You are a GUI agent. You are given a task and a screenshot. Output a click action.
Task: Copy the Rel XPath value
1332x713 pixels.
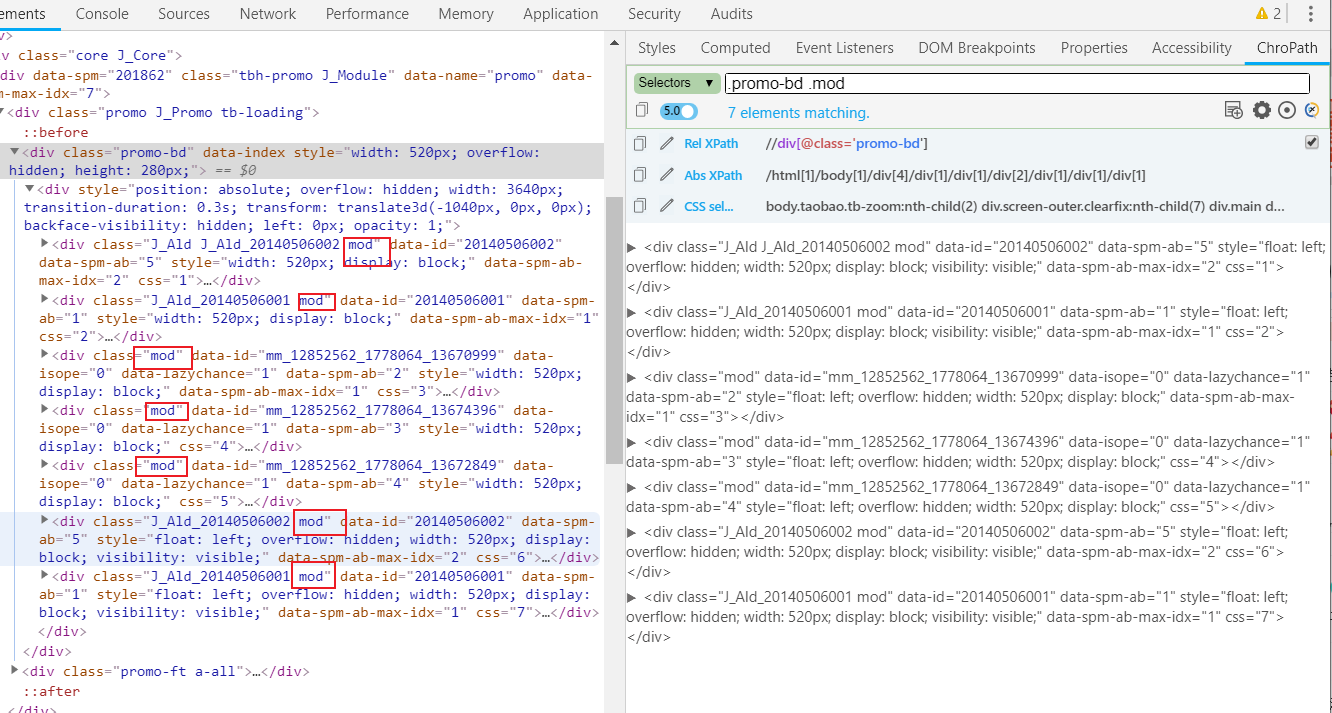point(642,144)
